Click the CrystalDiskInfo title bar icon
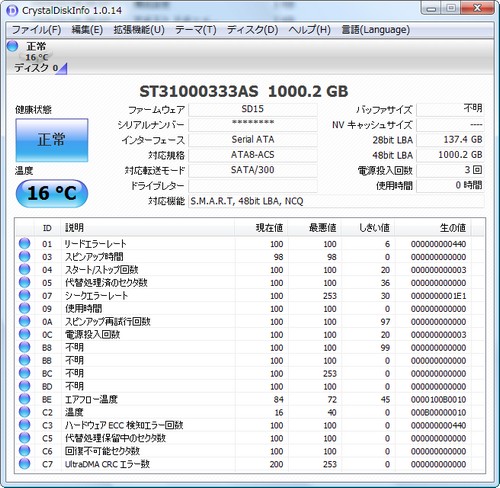The height and width of the screenshot is (488, 500). click(x=12, y=10)
